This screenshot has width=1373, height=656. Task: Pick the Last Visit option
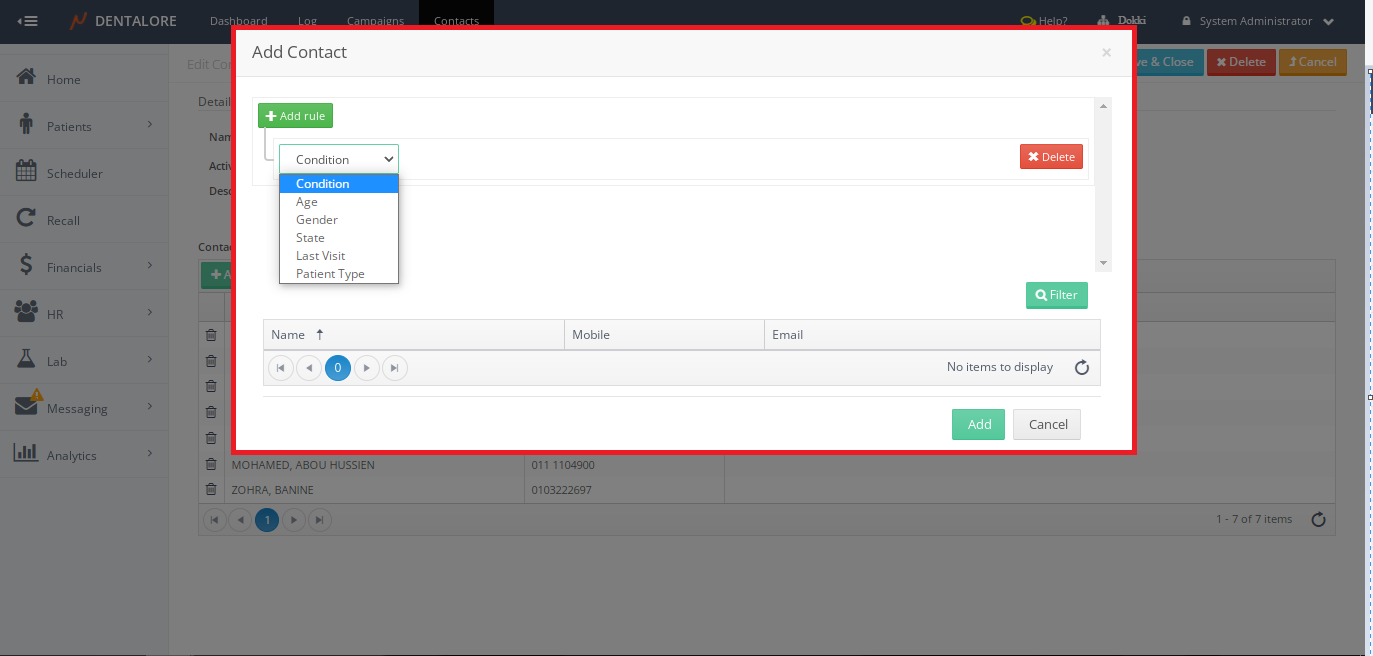tap(321, 256)
